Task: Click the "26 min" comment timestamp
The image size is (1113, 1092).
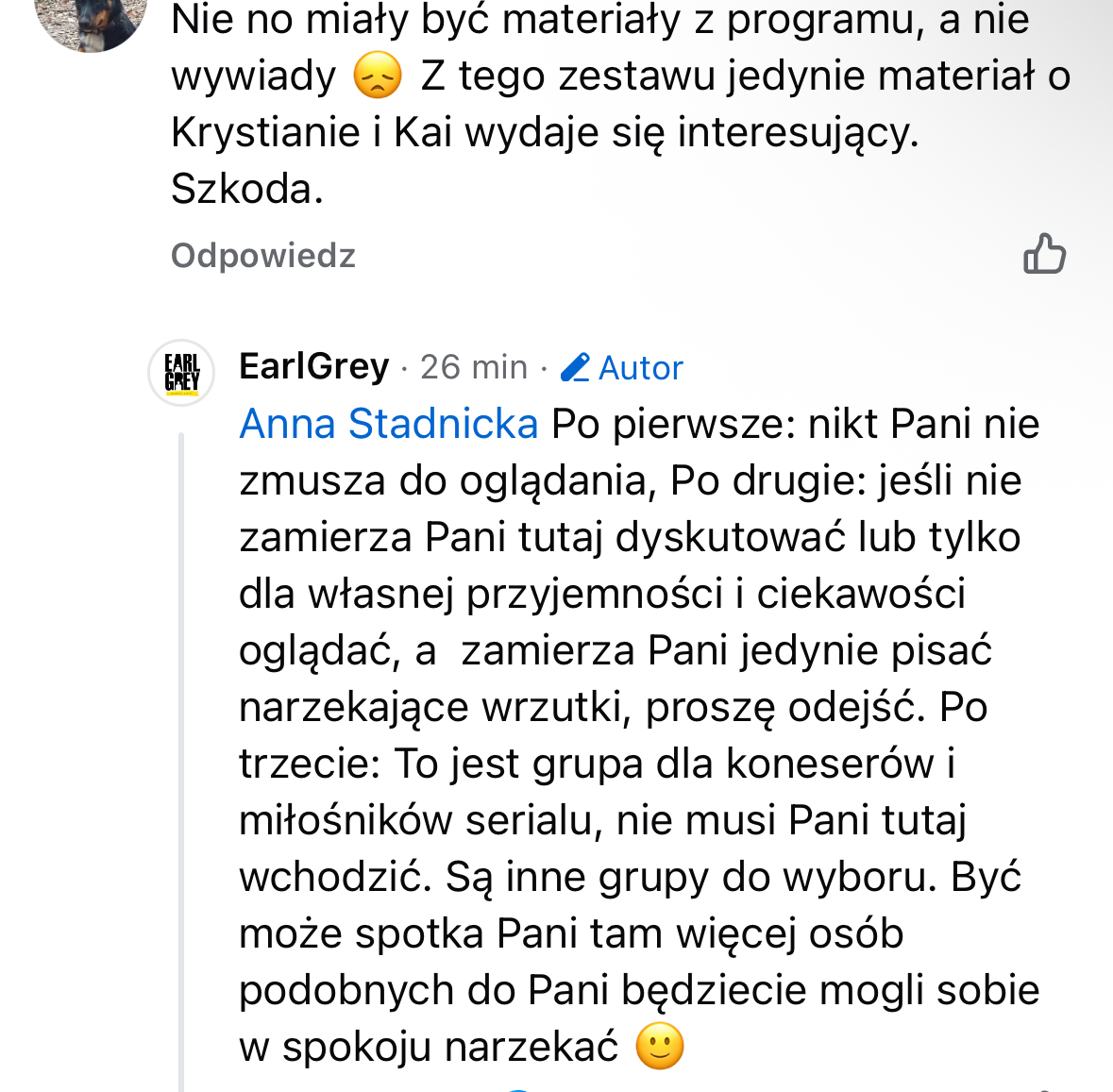Action: [x=473, y=367]
